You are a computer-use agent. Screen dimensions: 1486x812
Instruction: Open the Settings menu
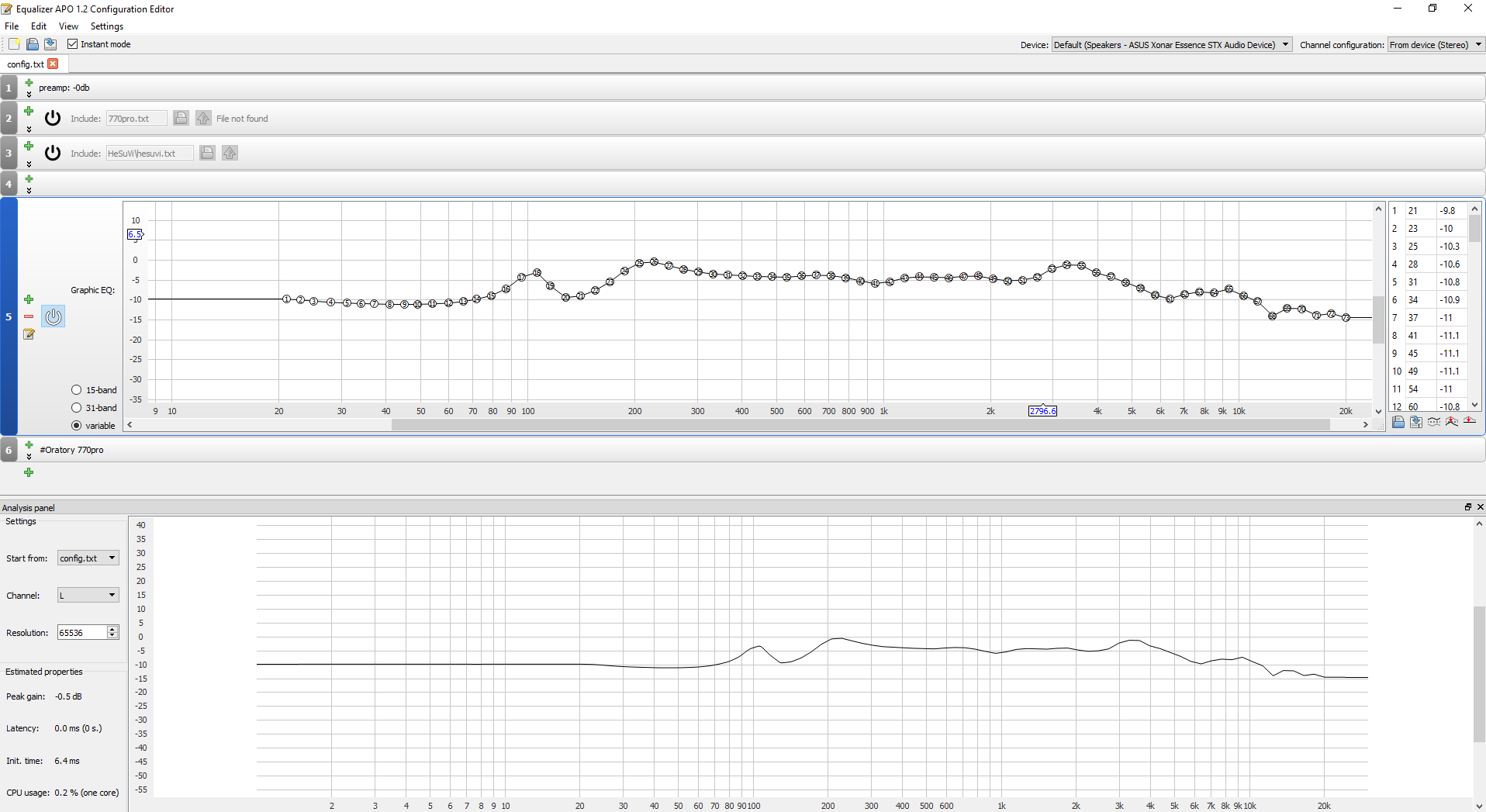(x=106, y=26)
